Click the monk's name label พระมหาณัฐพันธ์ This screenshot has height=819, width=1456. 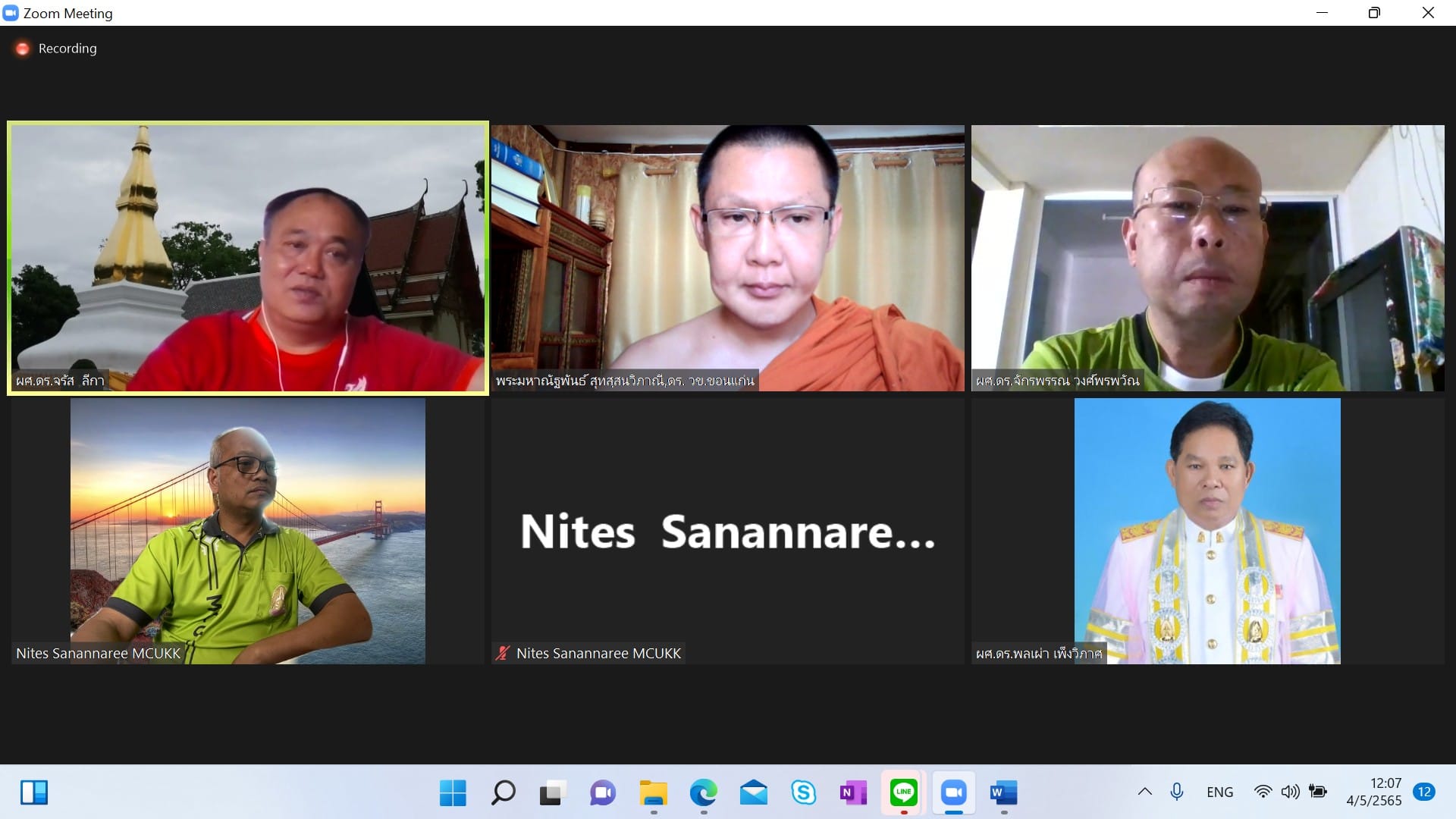(625, 381)
